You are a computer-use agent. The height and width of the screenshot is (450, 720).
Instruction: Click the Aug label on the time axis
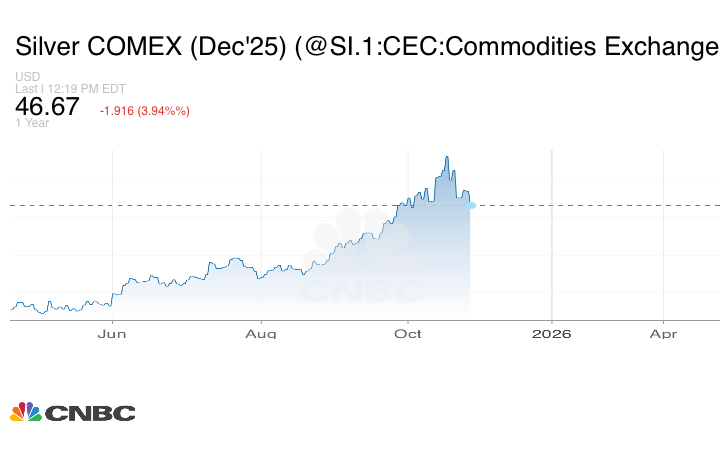coord(261,333)
